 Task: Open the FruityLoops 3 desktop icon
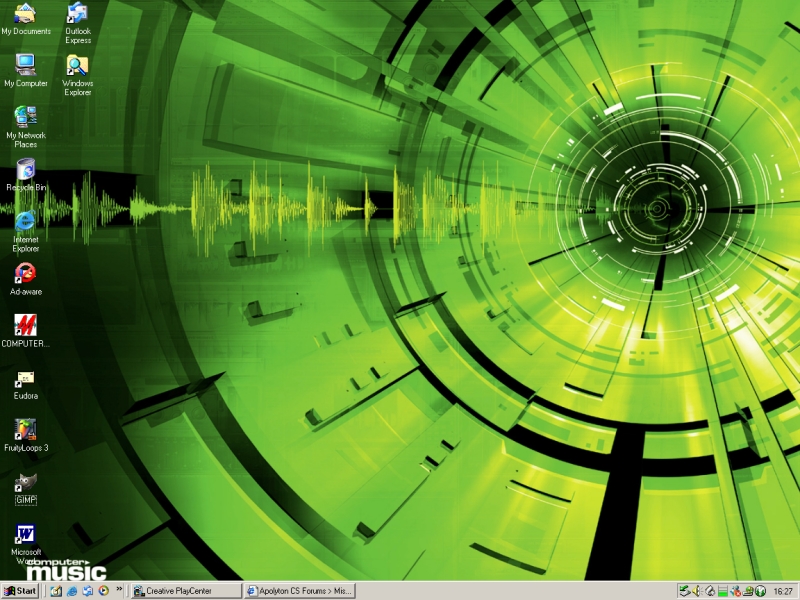pos(26,429)
